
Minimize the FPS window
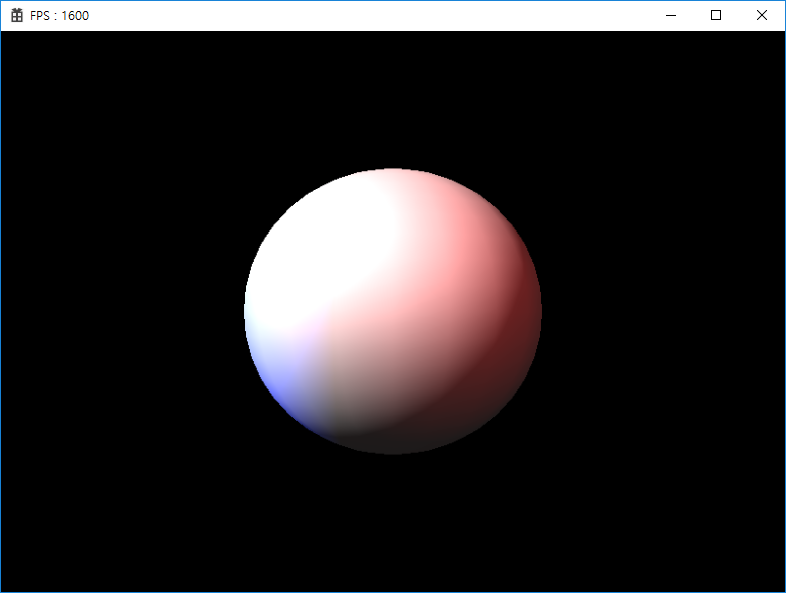click(x=671, y=16)
